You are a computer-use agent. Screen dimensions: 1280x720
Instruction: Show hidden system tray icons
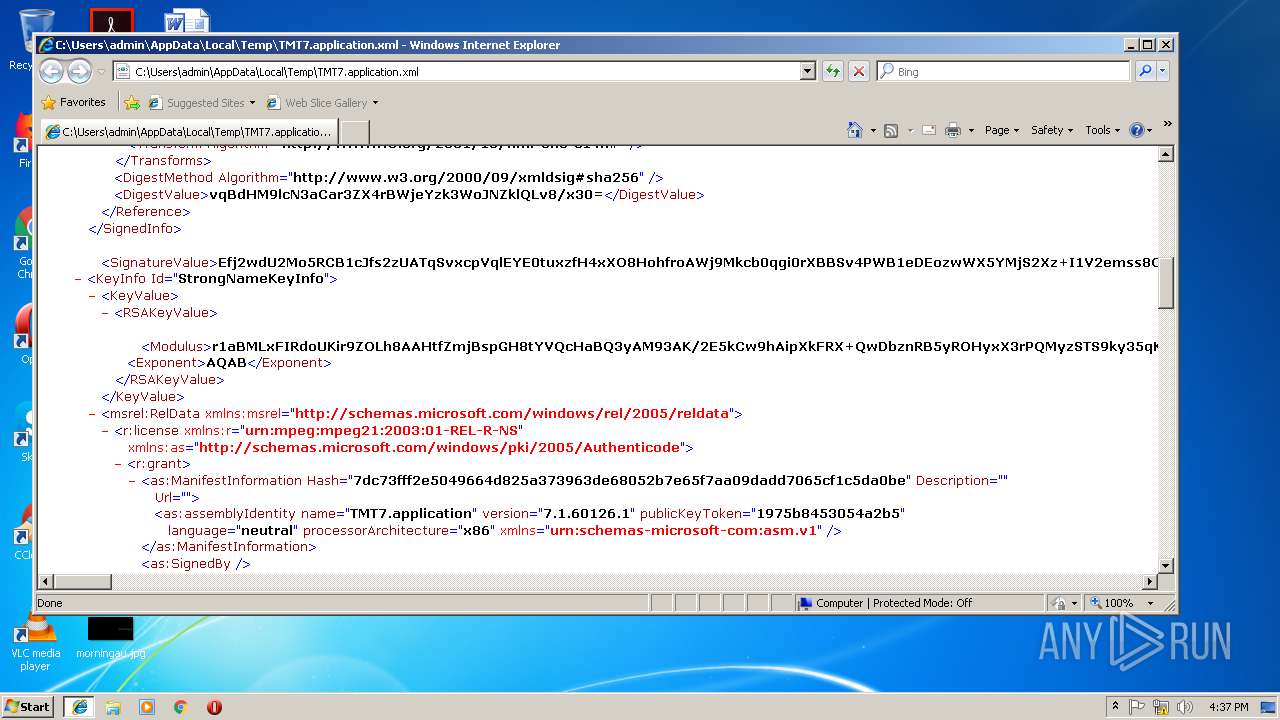[x=1115, y=706]
